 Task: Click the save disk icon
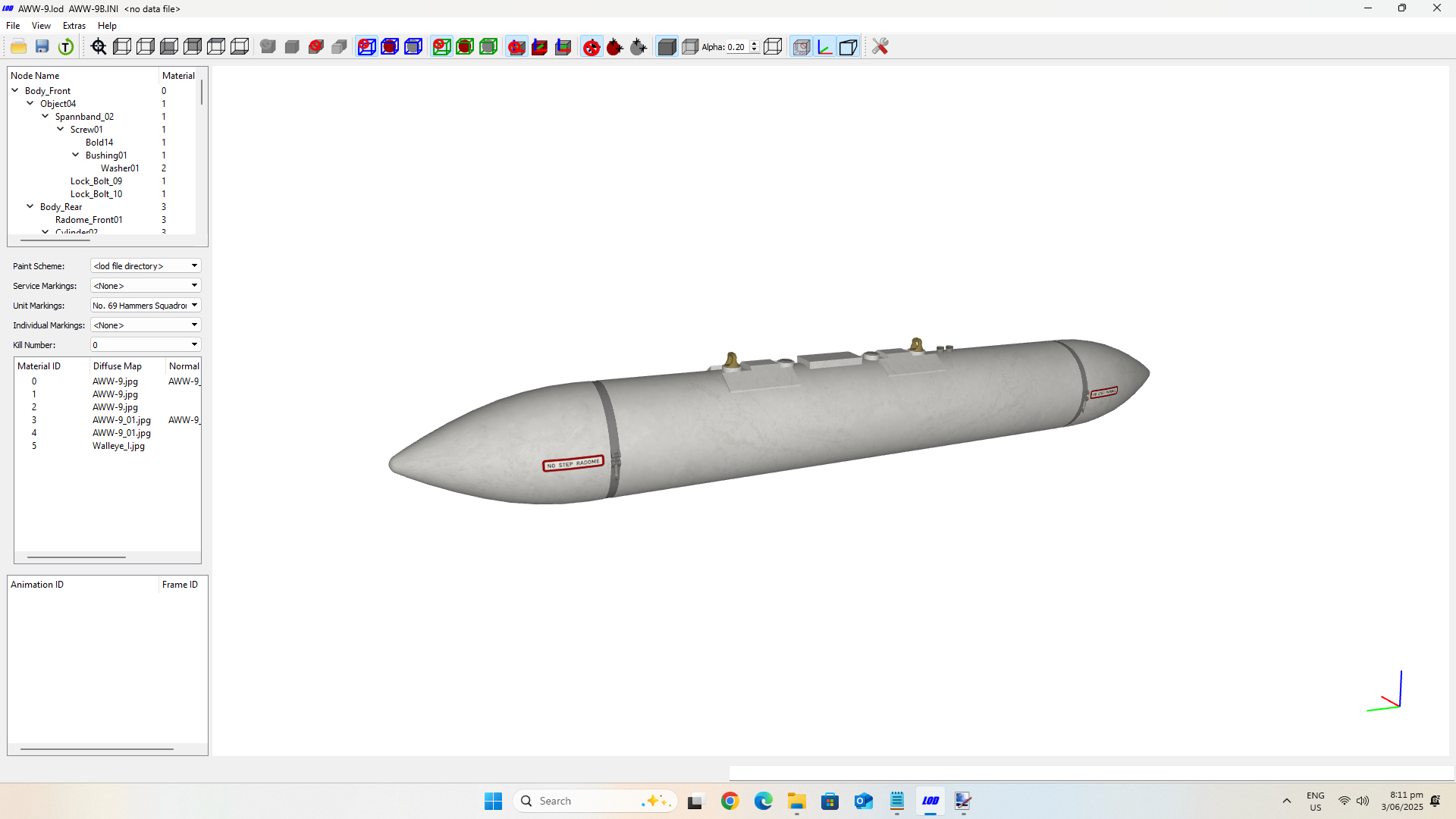click(42, 47)
